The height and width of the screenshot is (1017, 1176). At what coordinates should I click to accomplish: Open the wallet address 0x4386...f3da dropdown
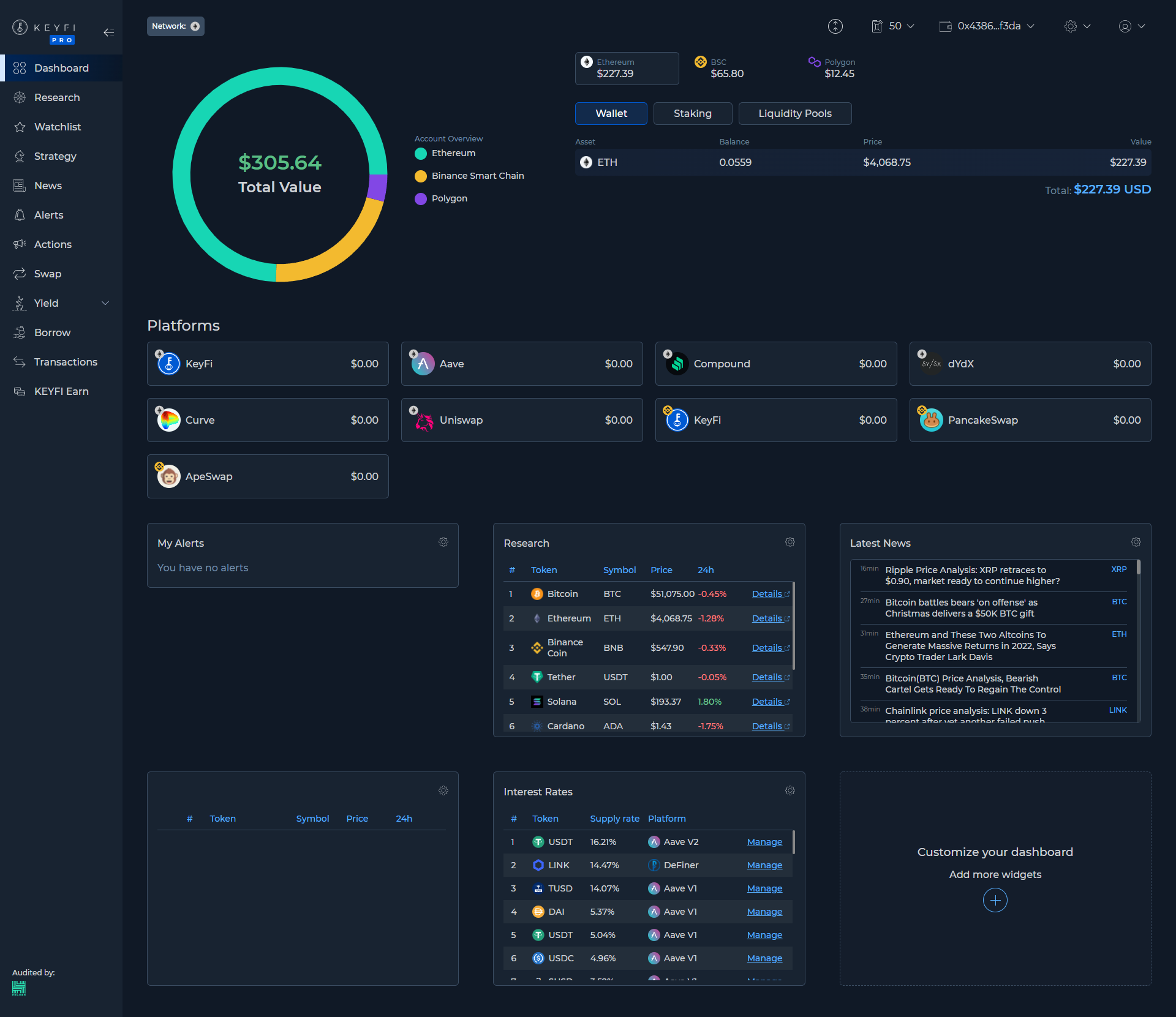[x=987, y=26]
